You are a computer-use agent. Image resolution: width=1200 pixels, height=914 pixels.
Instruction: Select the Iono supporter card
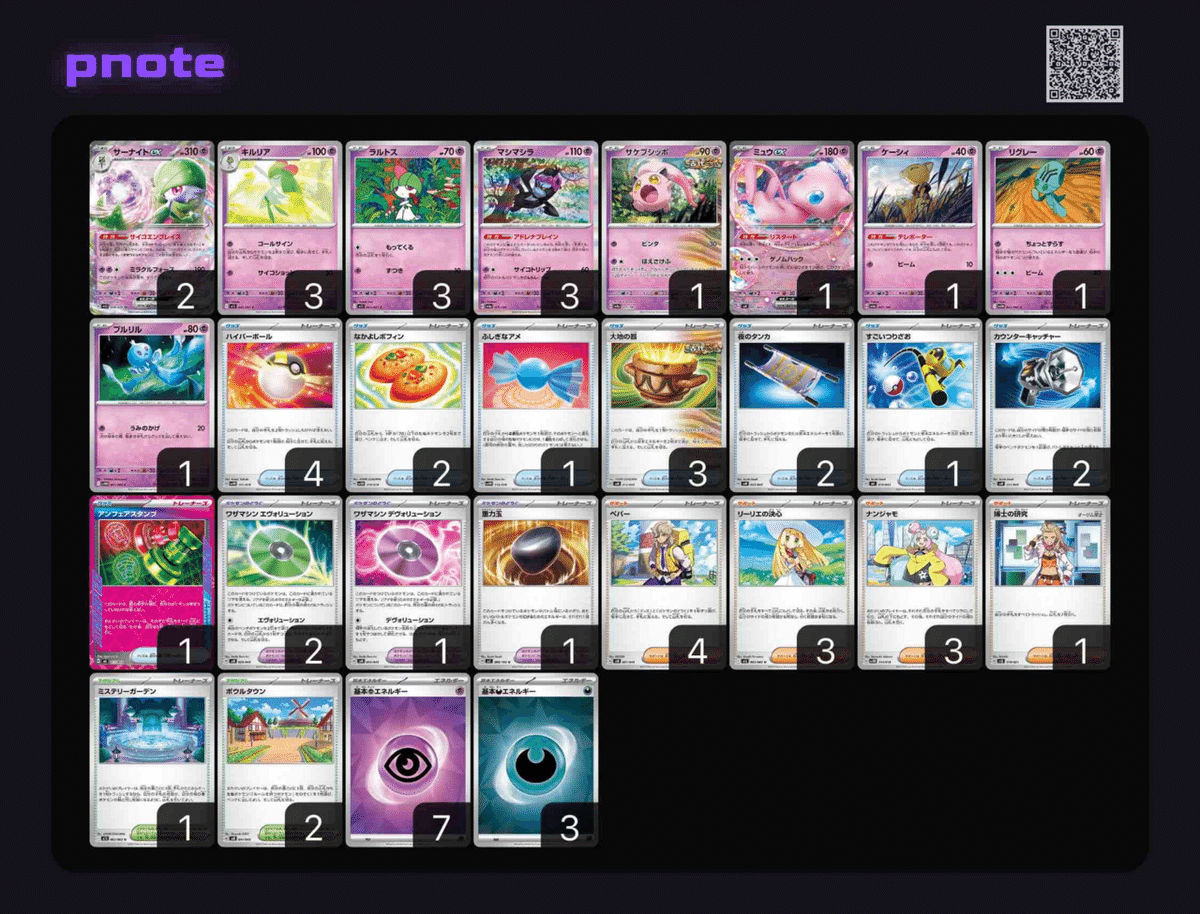tap(920, 583)
